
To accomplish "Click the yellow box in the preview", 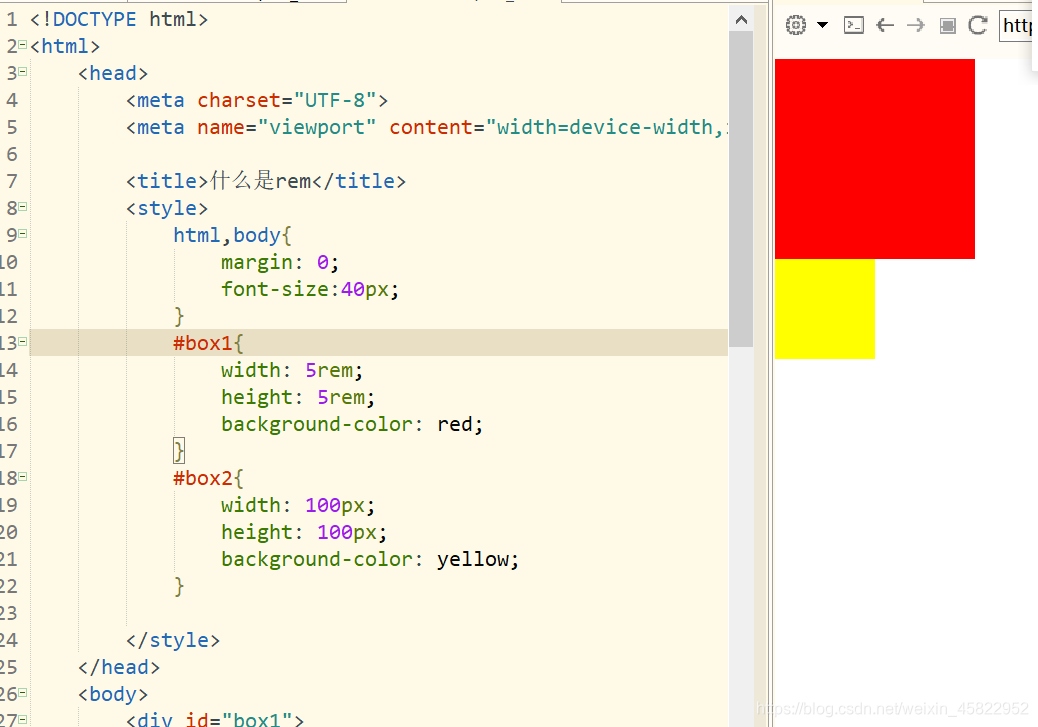I will pyautogui.click(x=825, y=309).
